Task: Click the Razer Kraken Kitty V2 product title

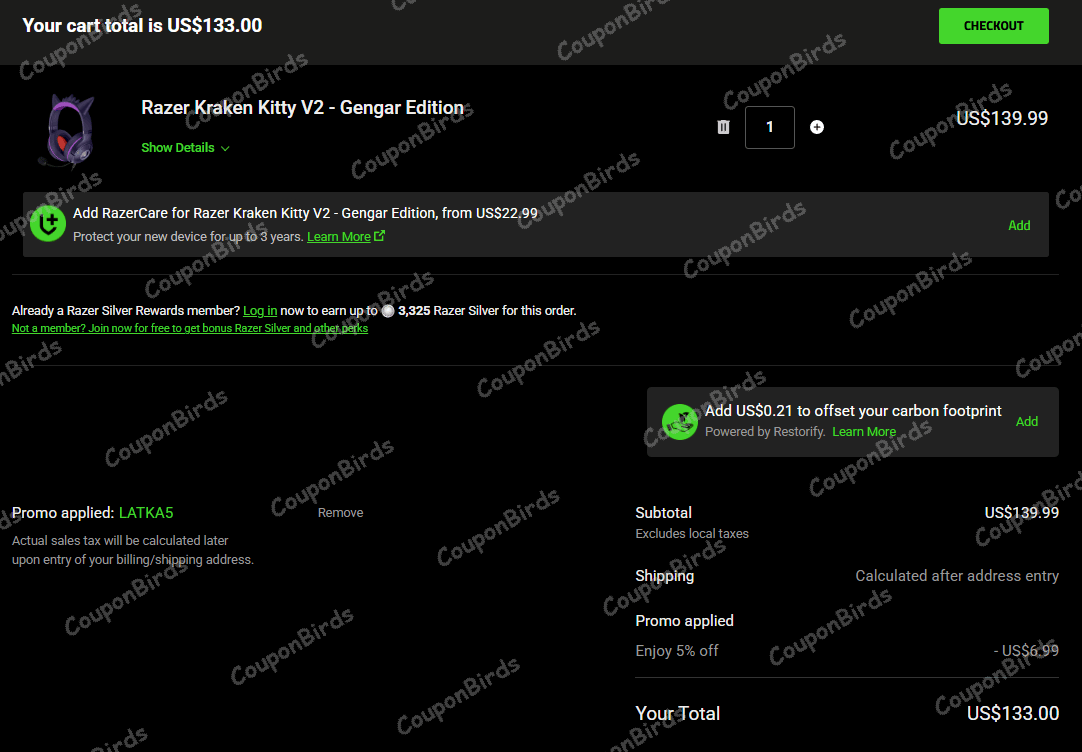Action: (x=302, y=108)
